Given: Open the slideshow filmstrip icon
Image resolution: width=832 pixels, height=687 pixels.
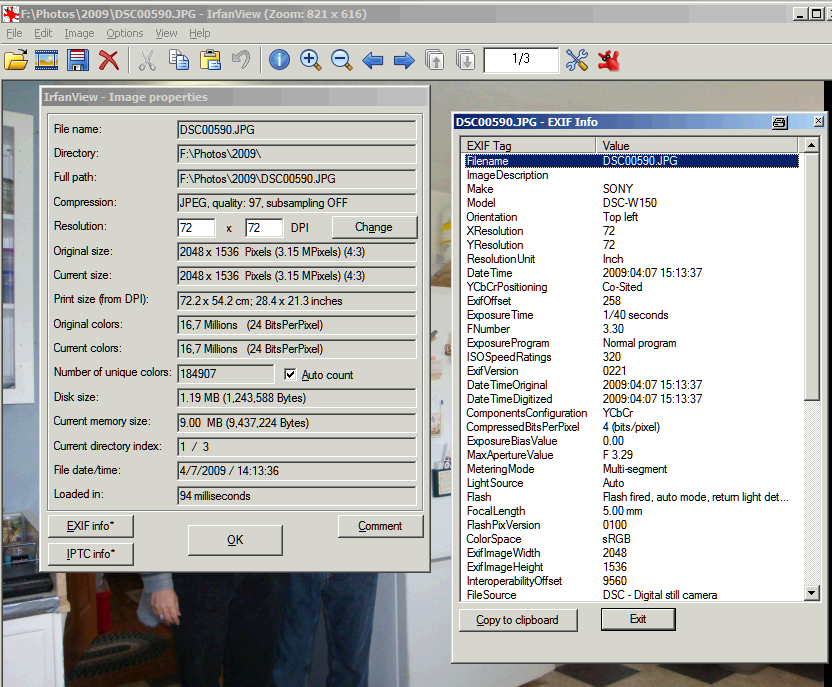Looking at the screenshot, I should click(x=47, y=60).
